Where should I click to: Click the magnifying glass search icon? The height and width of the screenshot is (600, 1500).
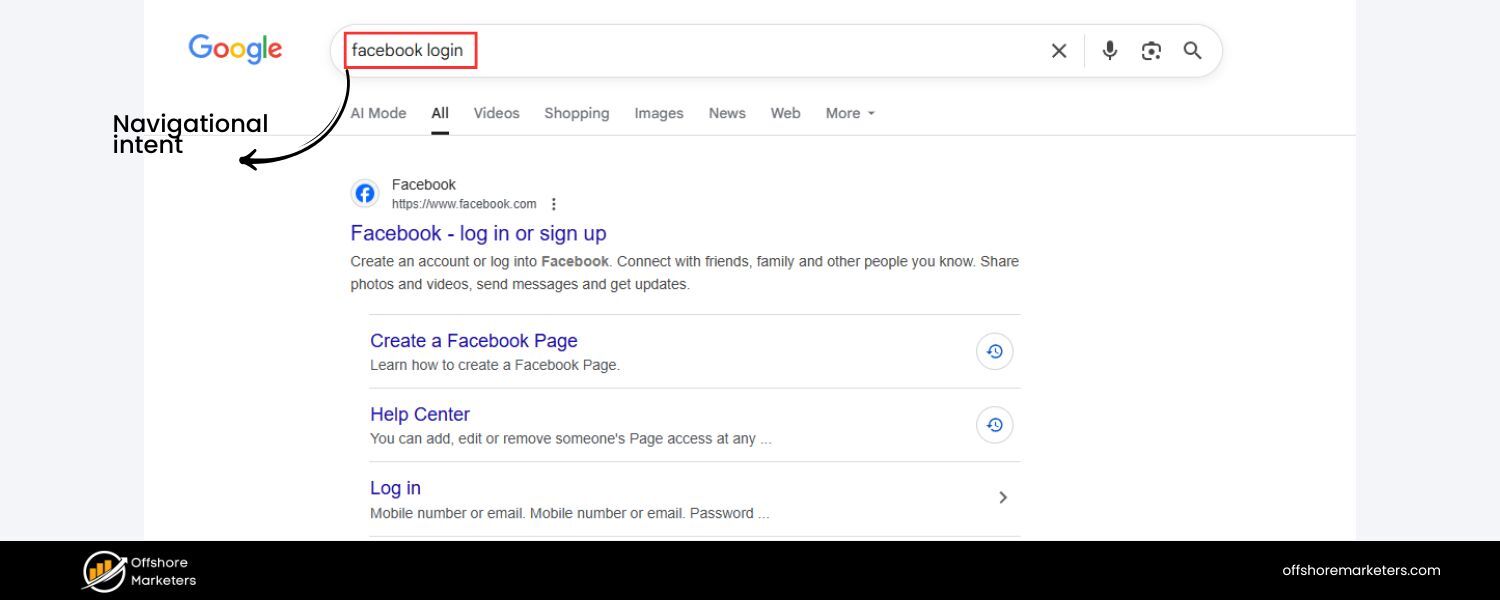[1192, 51]
